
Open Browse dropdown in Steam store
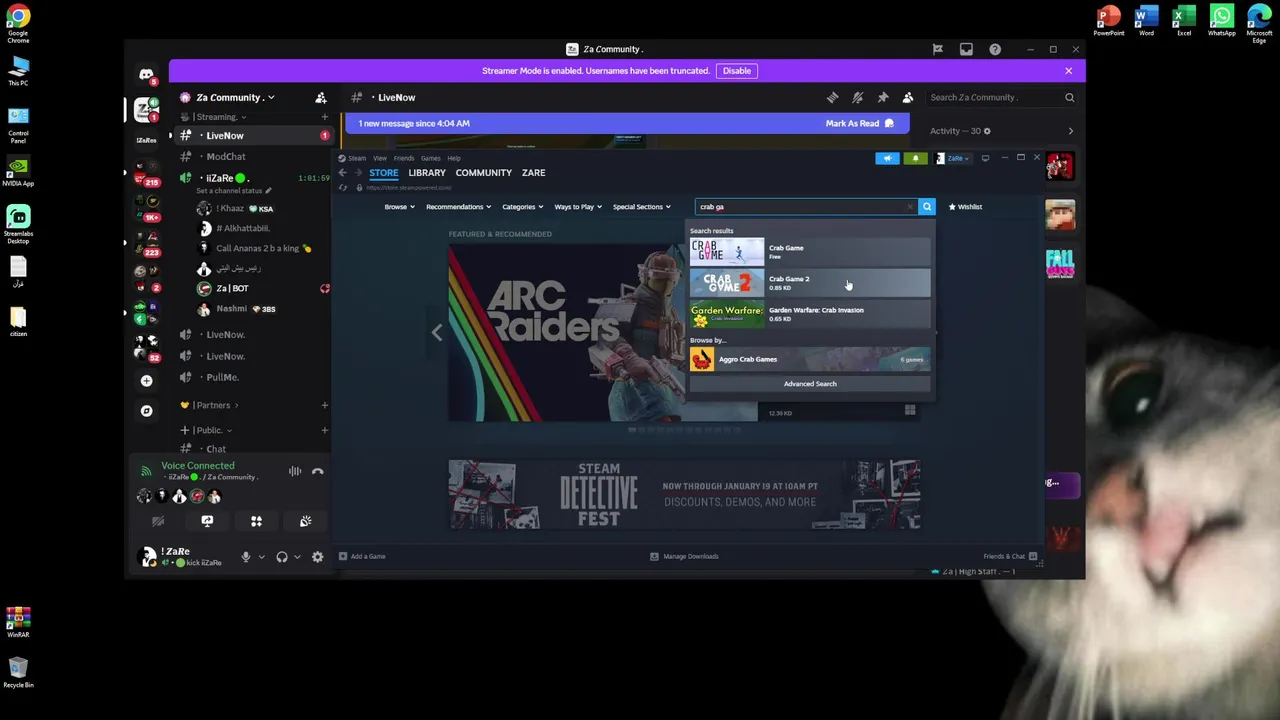(x=399, y=207)
